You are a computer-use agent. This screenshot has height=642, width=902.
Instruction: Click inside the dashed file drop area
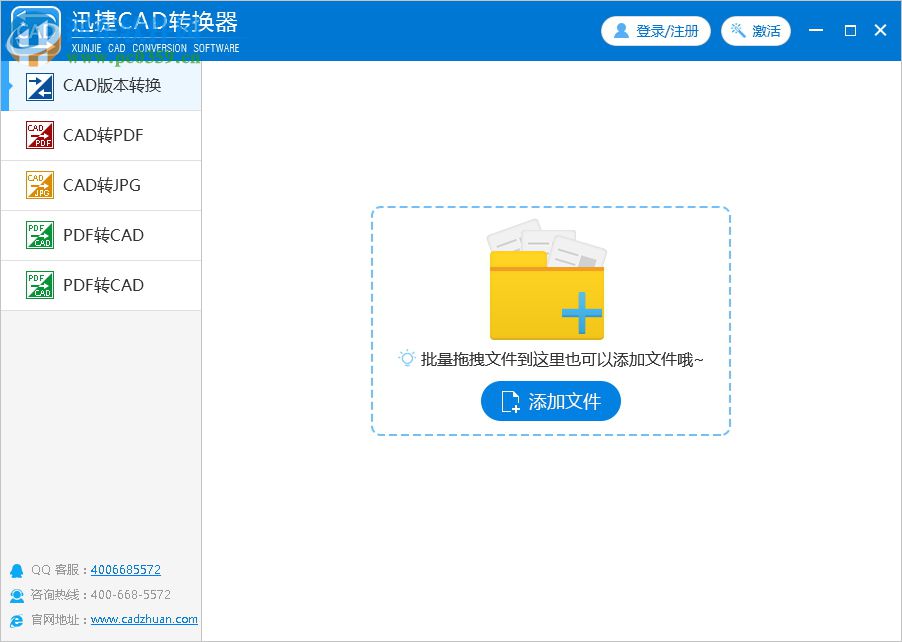tap(550, 320)
